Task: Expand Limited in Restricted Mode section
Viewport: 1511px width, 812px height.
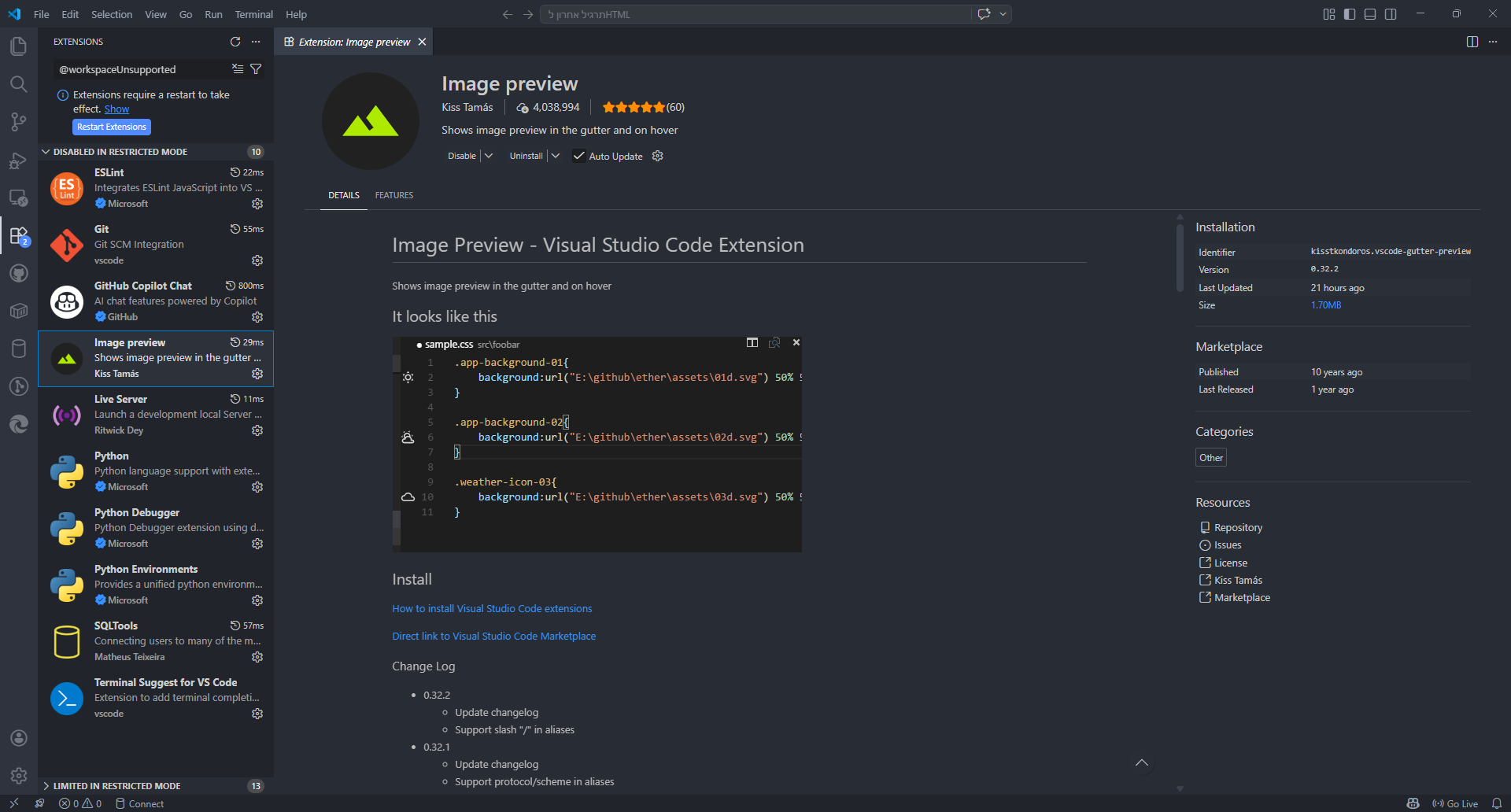Action: coord(116,786)
